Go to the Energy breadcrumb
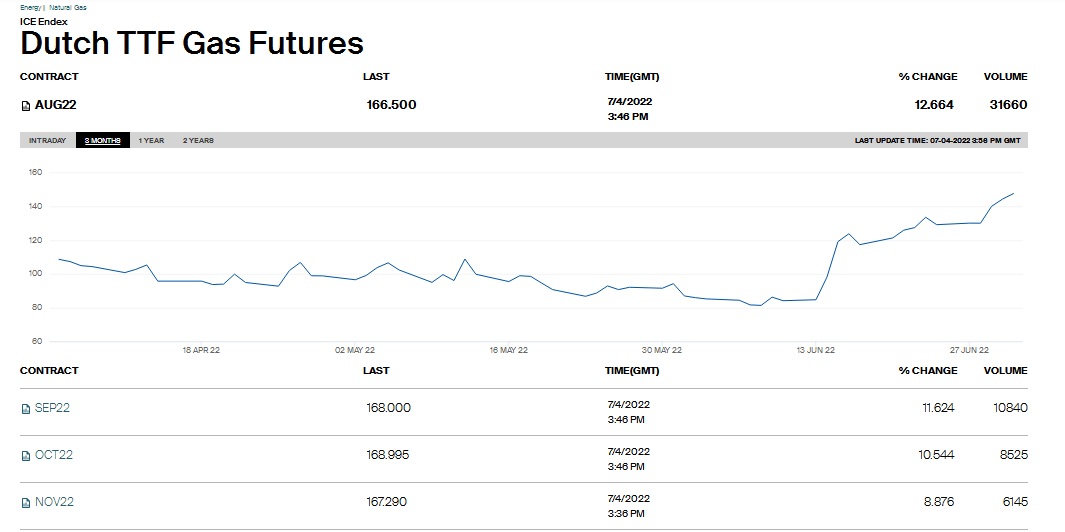 (30, 7)
